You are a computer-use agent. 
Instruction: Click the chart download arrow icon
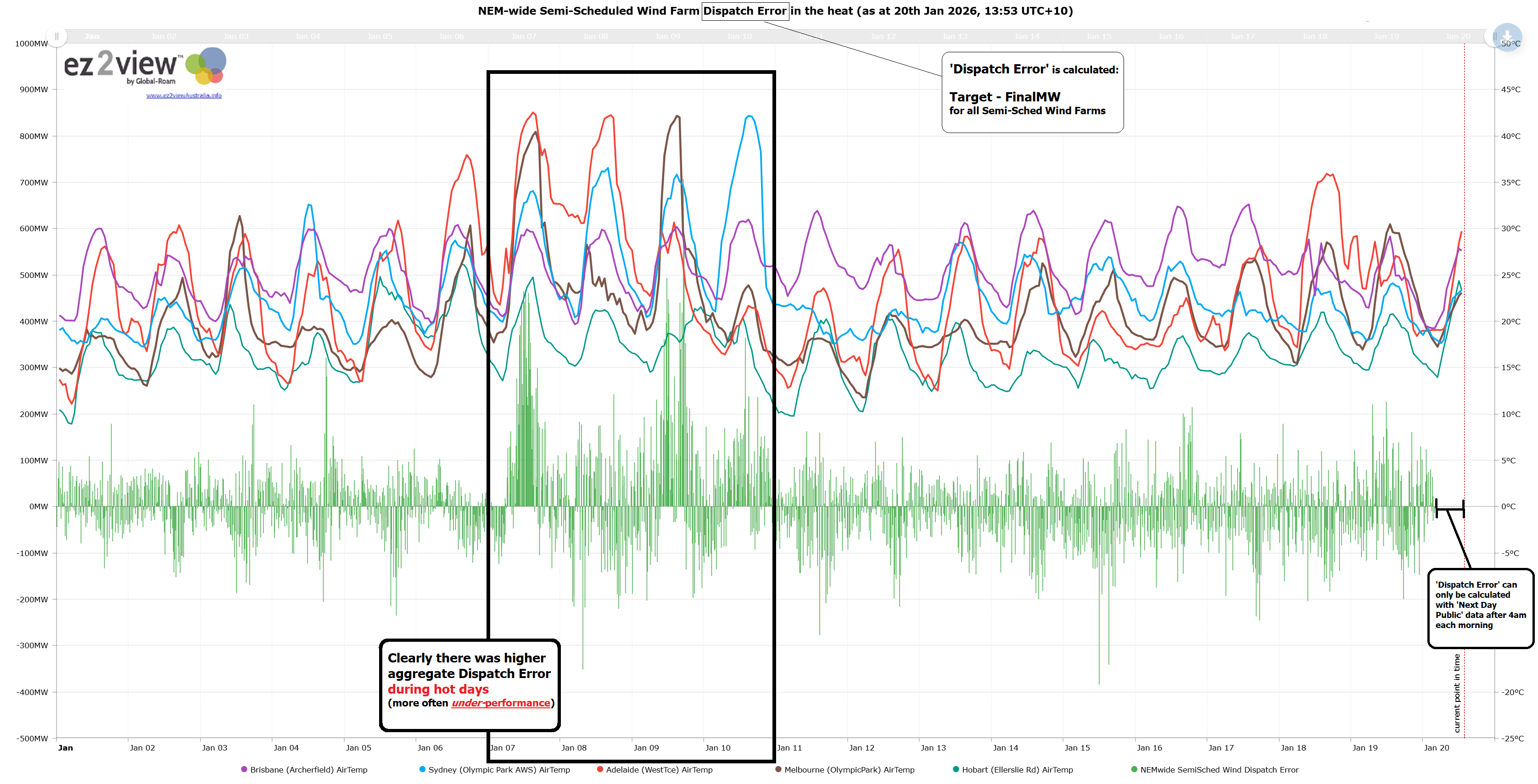1508,36
